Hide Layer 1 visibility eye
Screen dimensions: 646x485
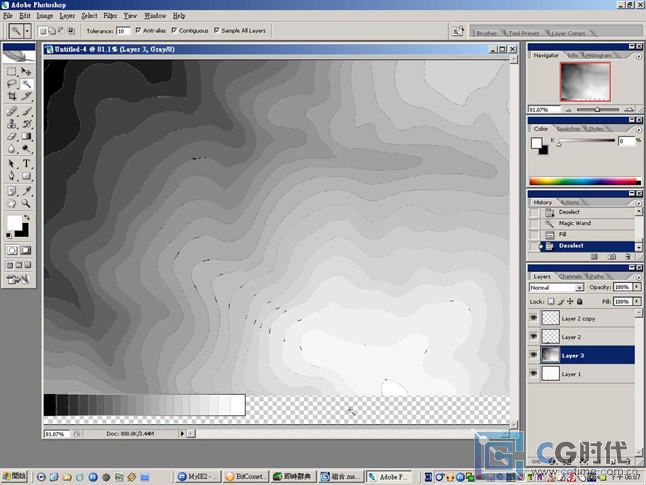click(534, 373)
